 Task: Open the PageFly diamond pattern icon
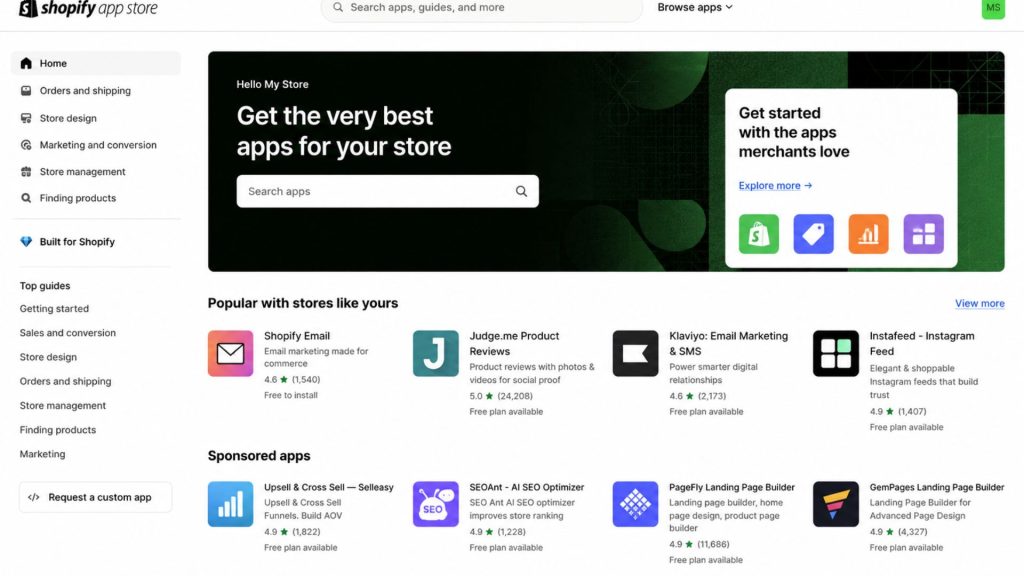coord(635,504)
